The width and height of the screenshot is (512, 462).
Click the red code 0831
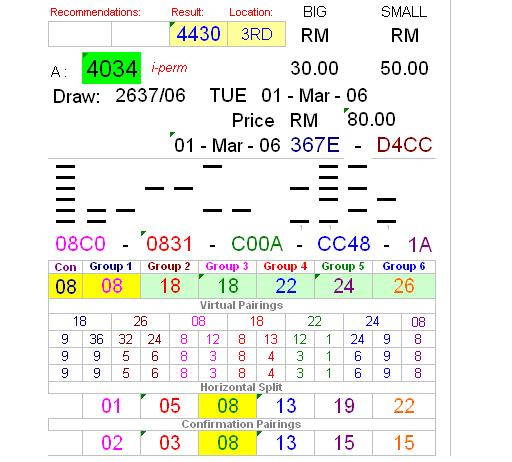(x=169, y=244)
